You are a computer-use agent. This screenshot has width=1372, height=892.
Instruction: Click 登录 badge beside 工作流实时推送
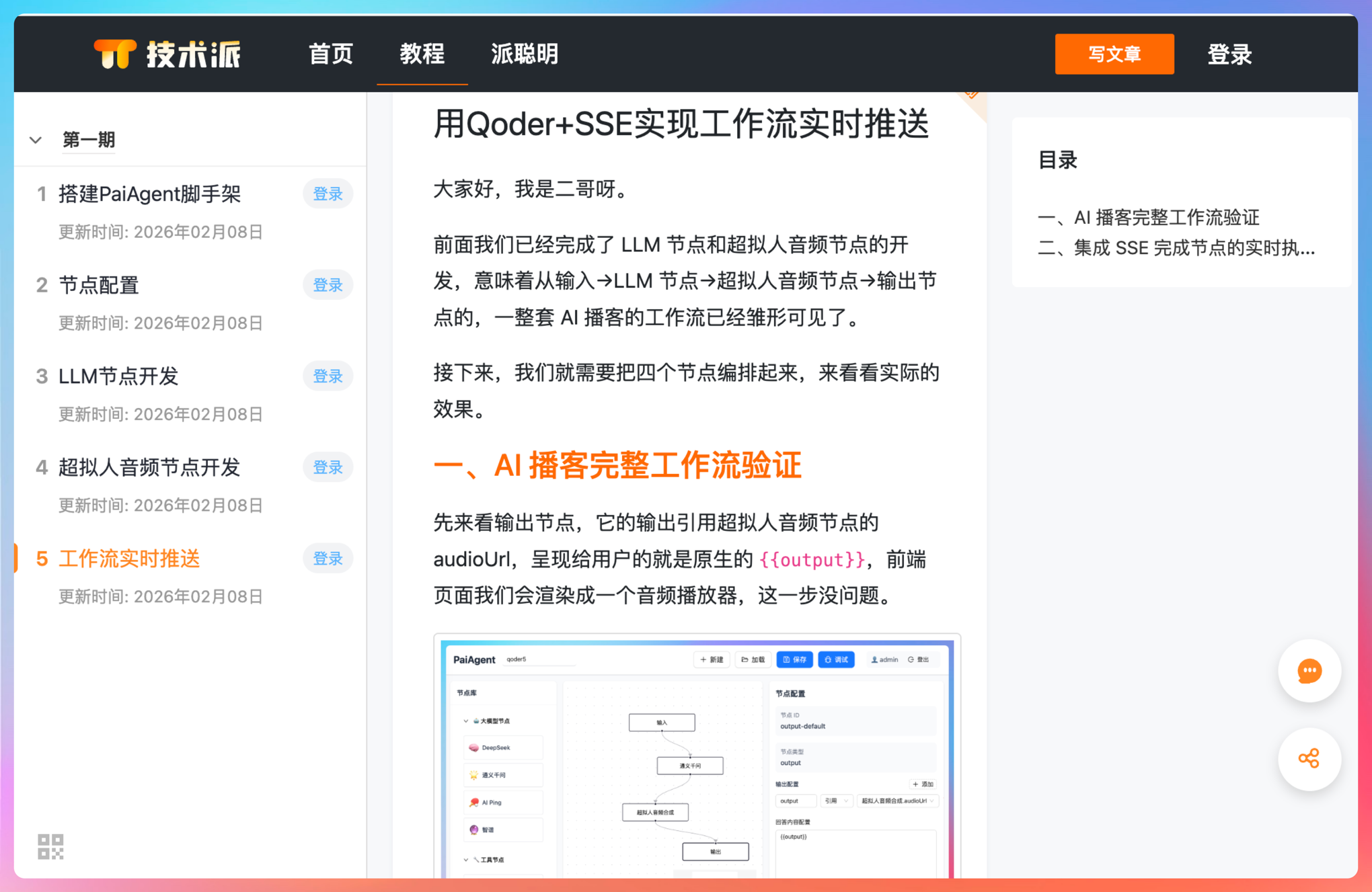(x=328, y=559)
